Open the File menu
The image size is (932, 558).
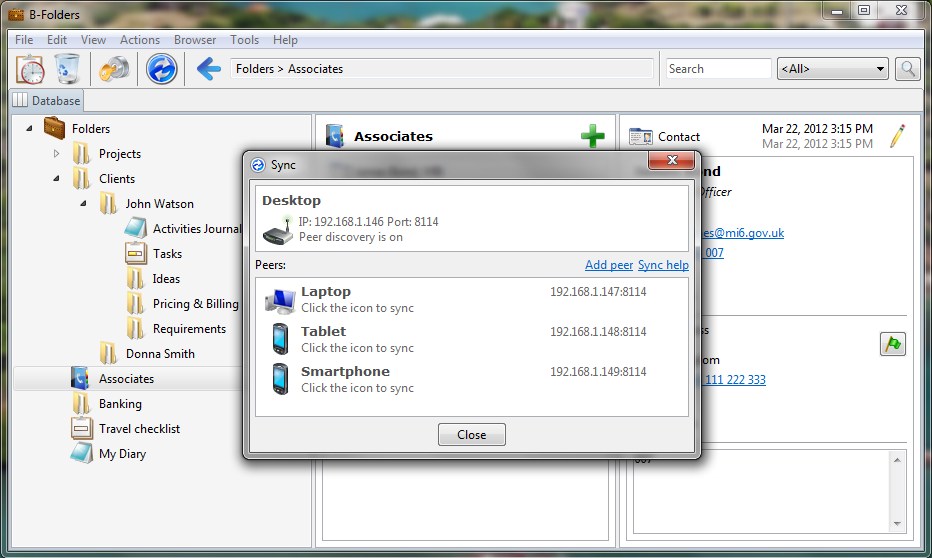[x=24, y=40]
